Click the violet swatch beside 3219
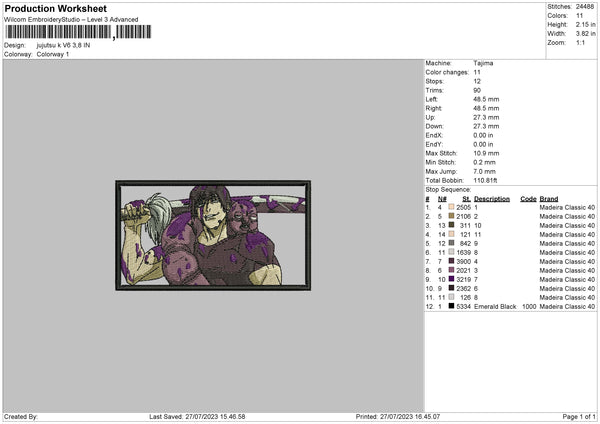Screen dimensions: 600x424 point(452,279)
